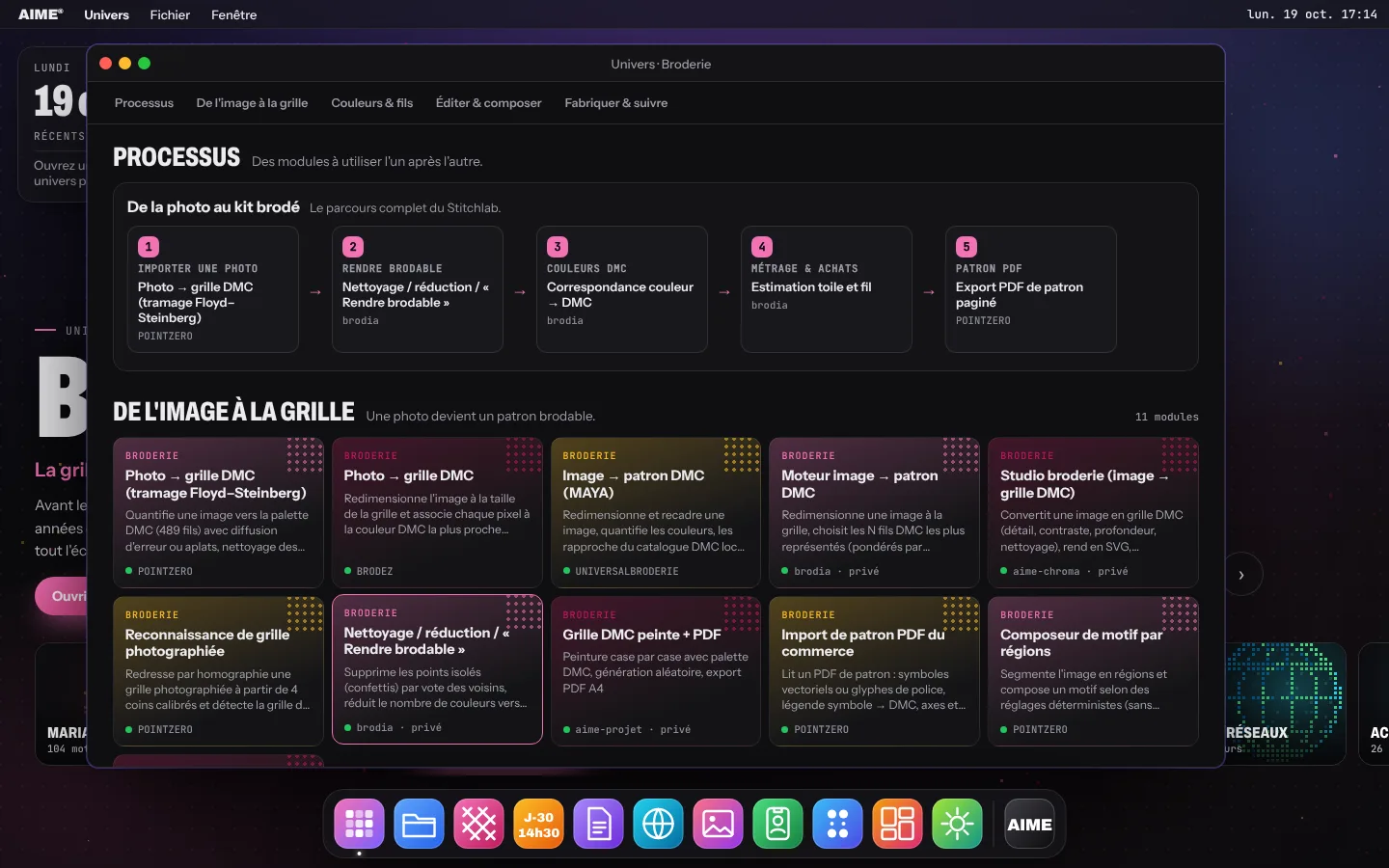Open the orange layout panels dock icon

(897, 825)
